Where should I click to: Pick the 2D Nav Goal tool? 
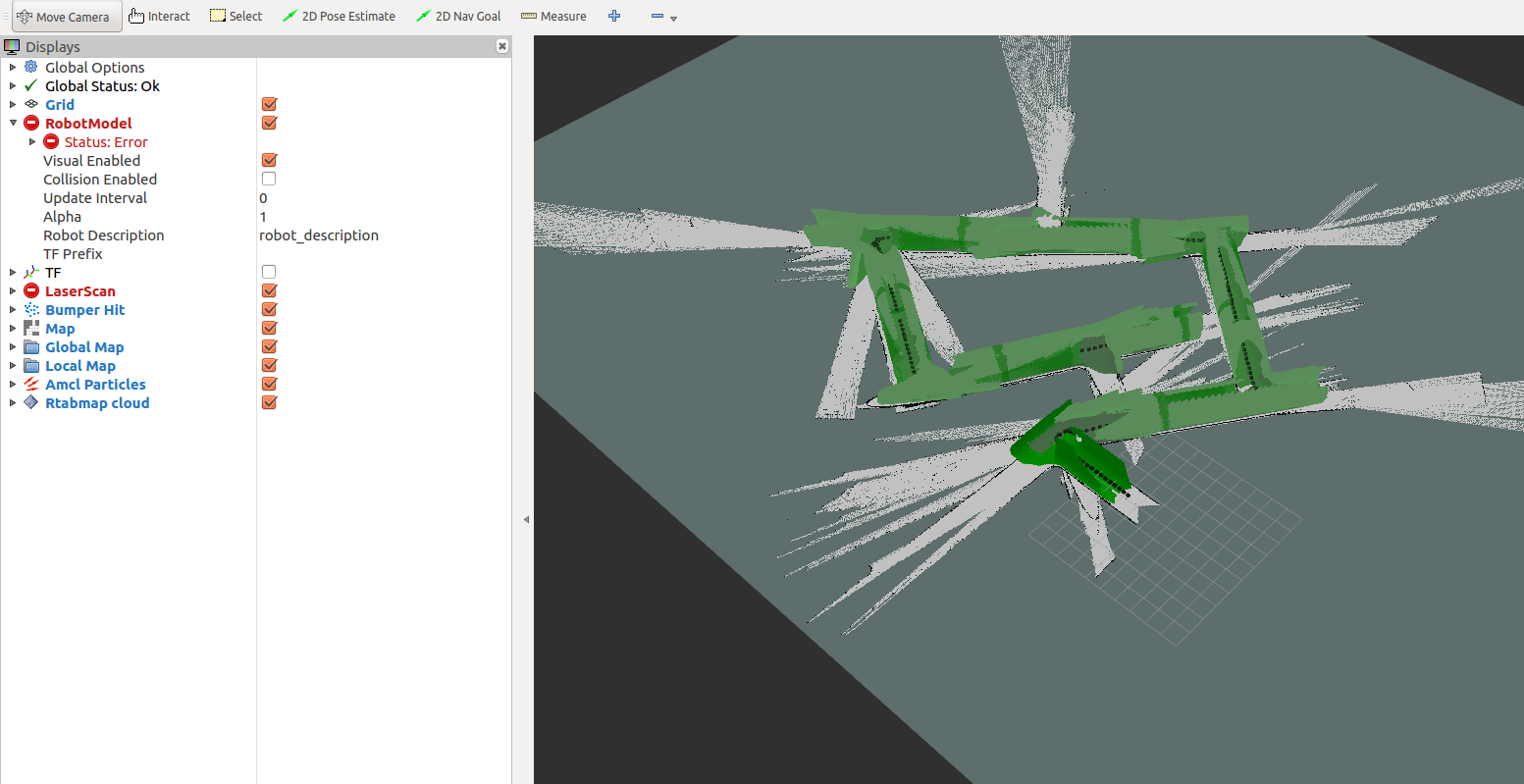(x=458, y=17)
